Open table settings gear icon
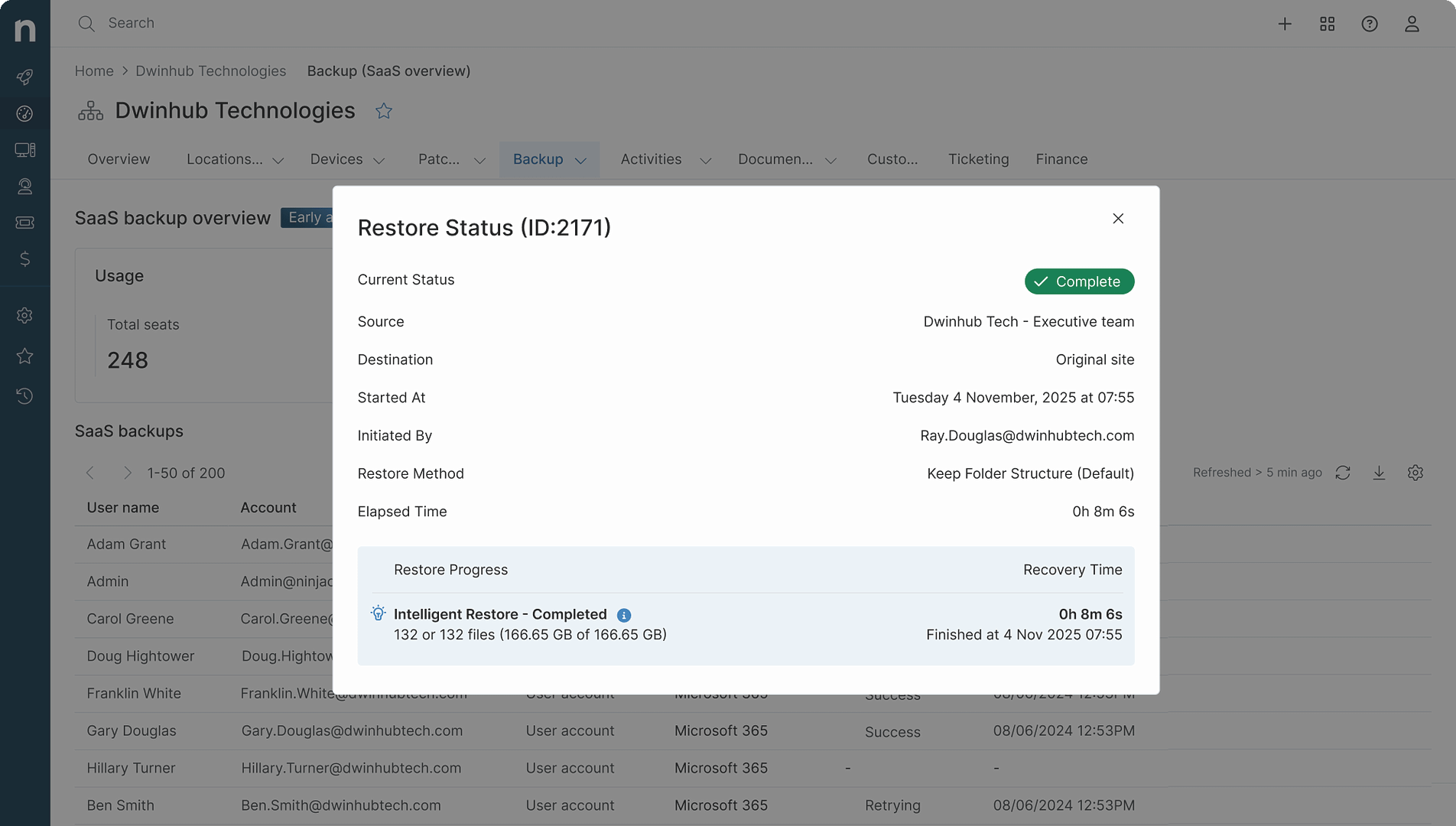 point(1415,473)
